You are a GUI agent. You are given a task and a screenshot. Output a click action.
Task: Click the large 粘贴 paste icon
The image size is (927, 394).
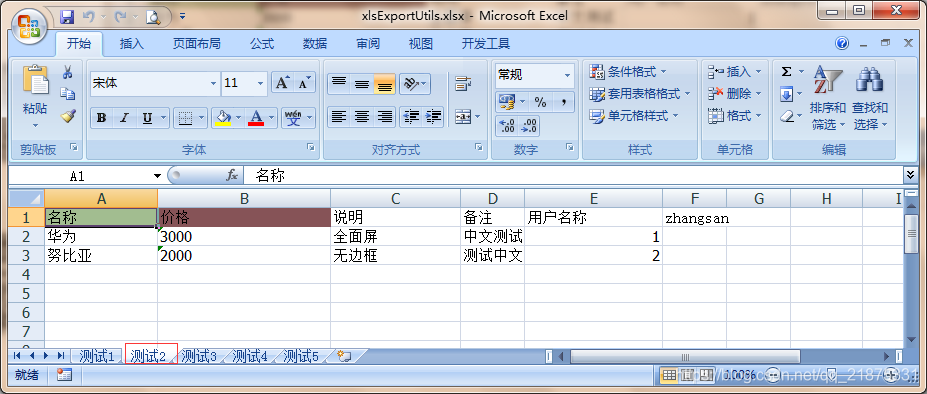(x=35, y=80)
